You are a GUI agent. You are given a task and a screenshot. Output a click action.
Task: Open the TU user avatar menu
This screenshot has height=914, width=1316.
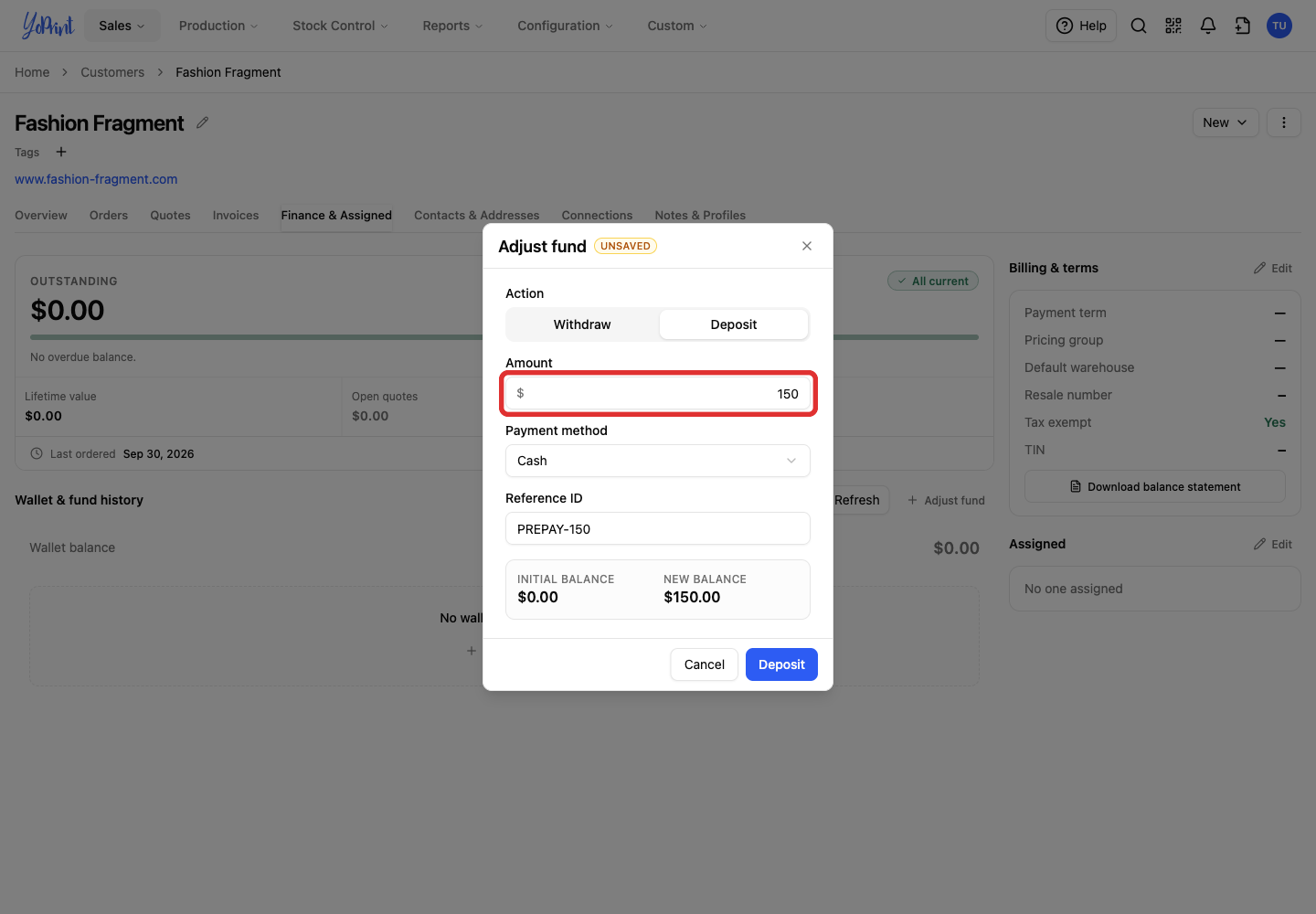click(1279, 26)
